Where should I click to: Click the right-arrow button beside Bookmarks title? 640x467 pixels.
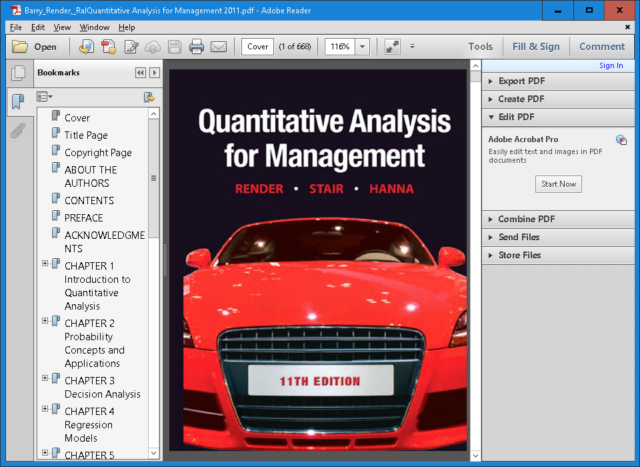click(x=154, y=73)
